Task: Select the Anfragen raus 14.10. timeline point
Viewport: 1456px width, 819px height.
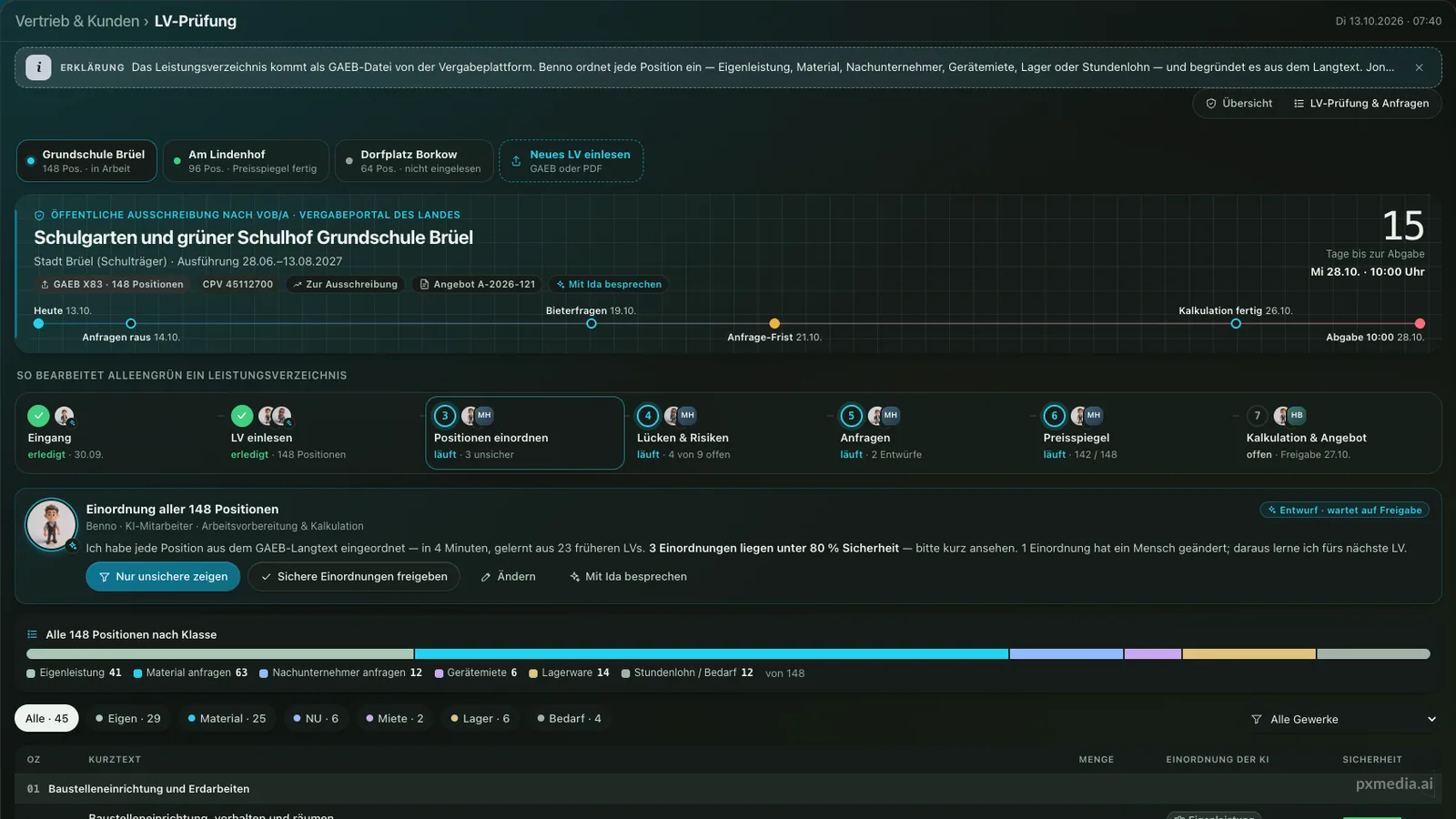Action: 131,324
